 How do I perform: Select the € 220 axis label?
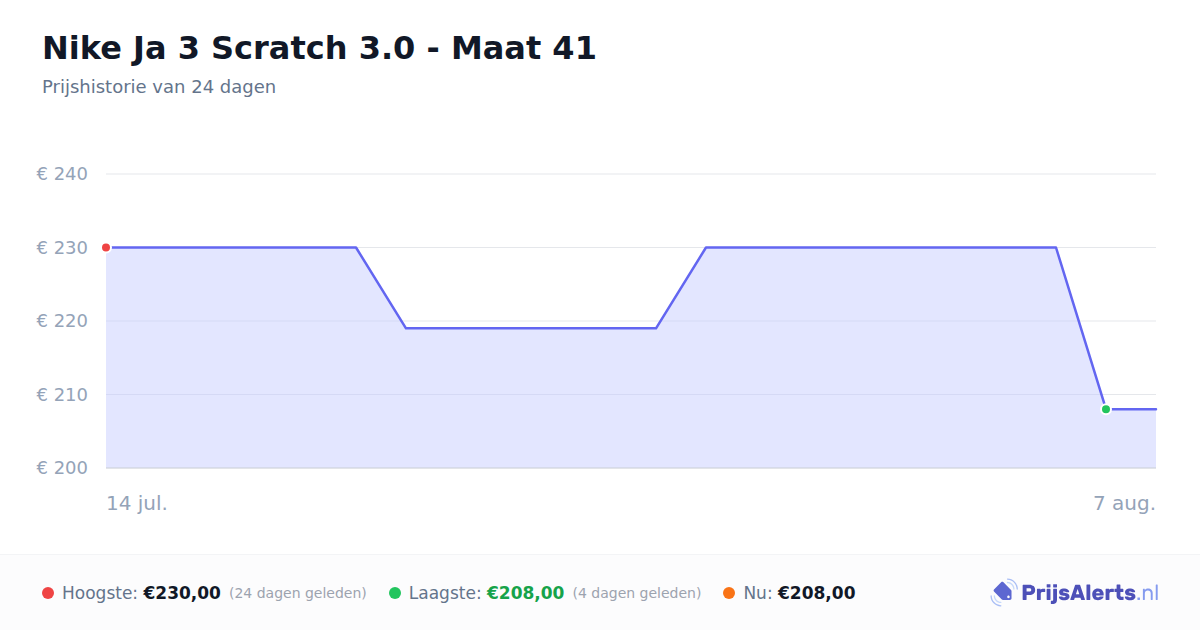pos(62,321)
